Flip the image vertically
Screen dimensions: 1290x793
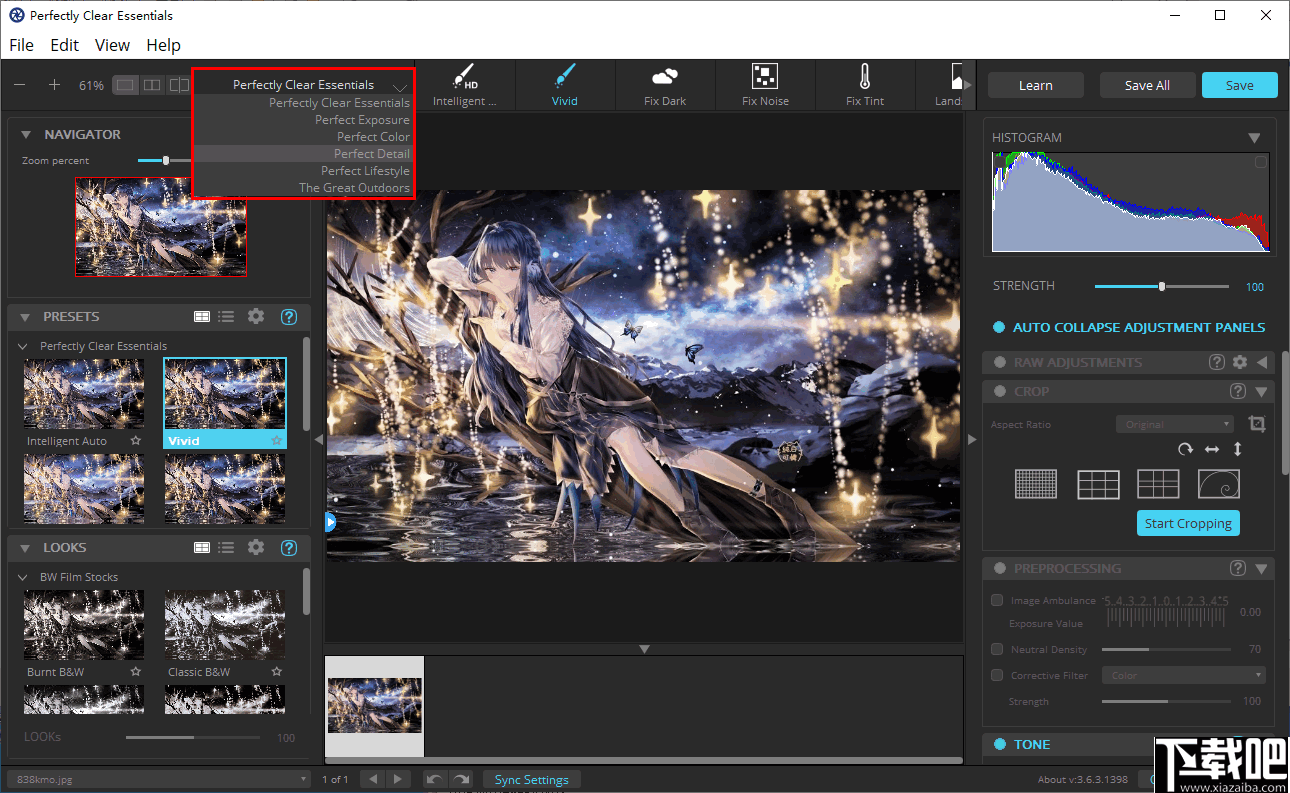[1237, 450]
